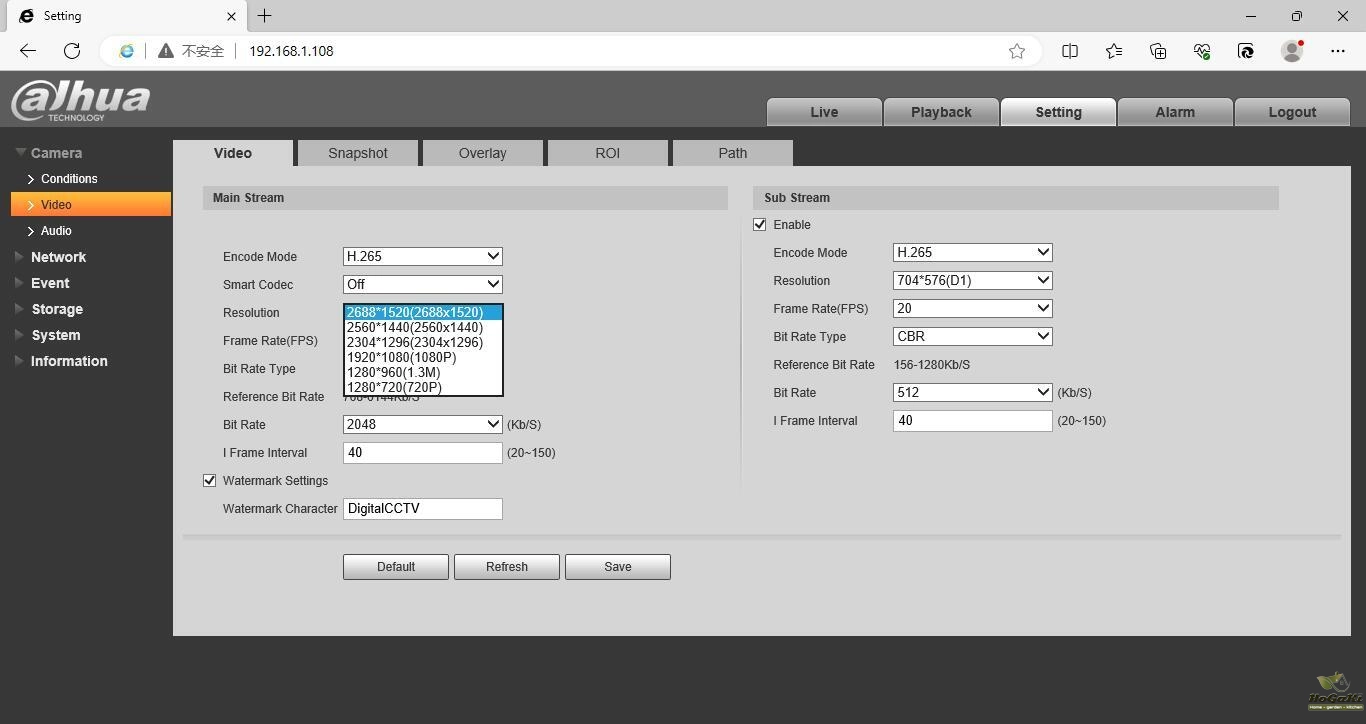
Task: Select 1920*1080(1080P) resolution option
Action: (401, 357)
